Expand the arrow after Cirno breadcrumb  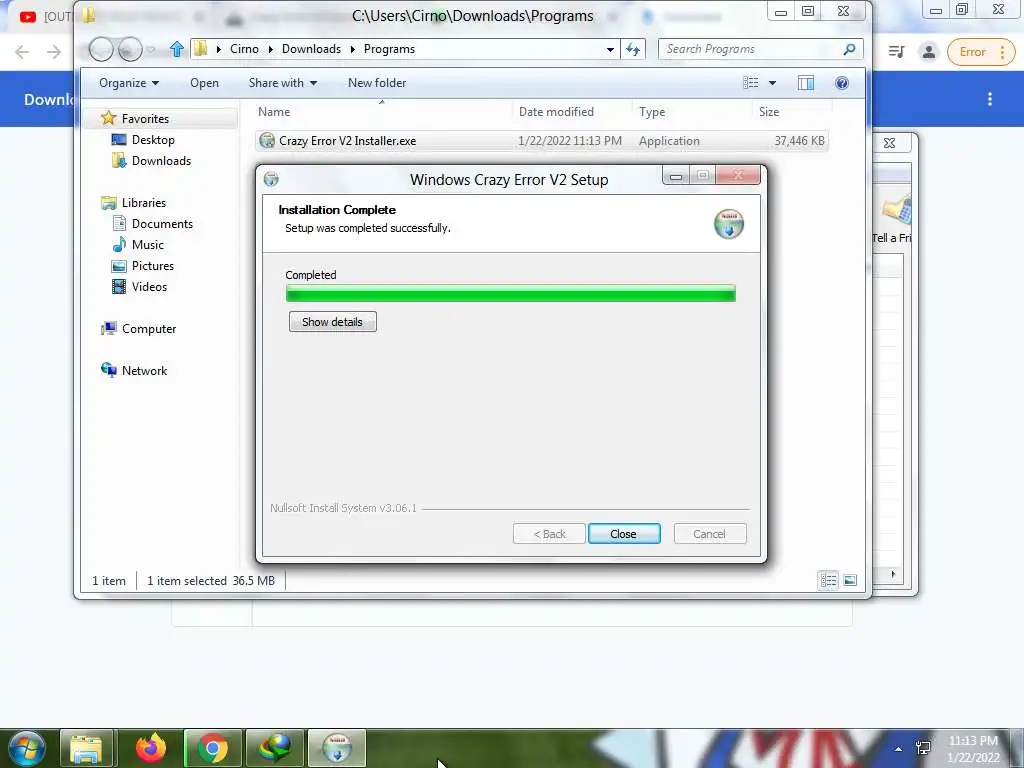(270, 49)
